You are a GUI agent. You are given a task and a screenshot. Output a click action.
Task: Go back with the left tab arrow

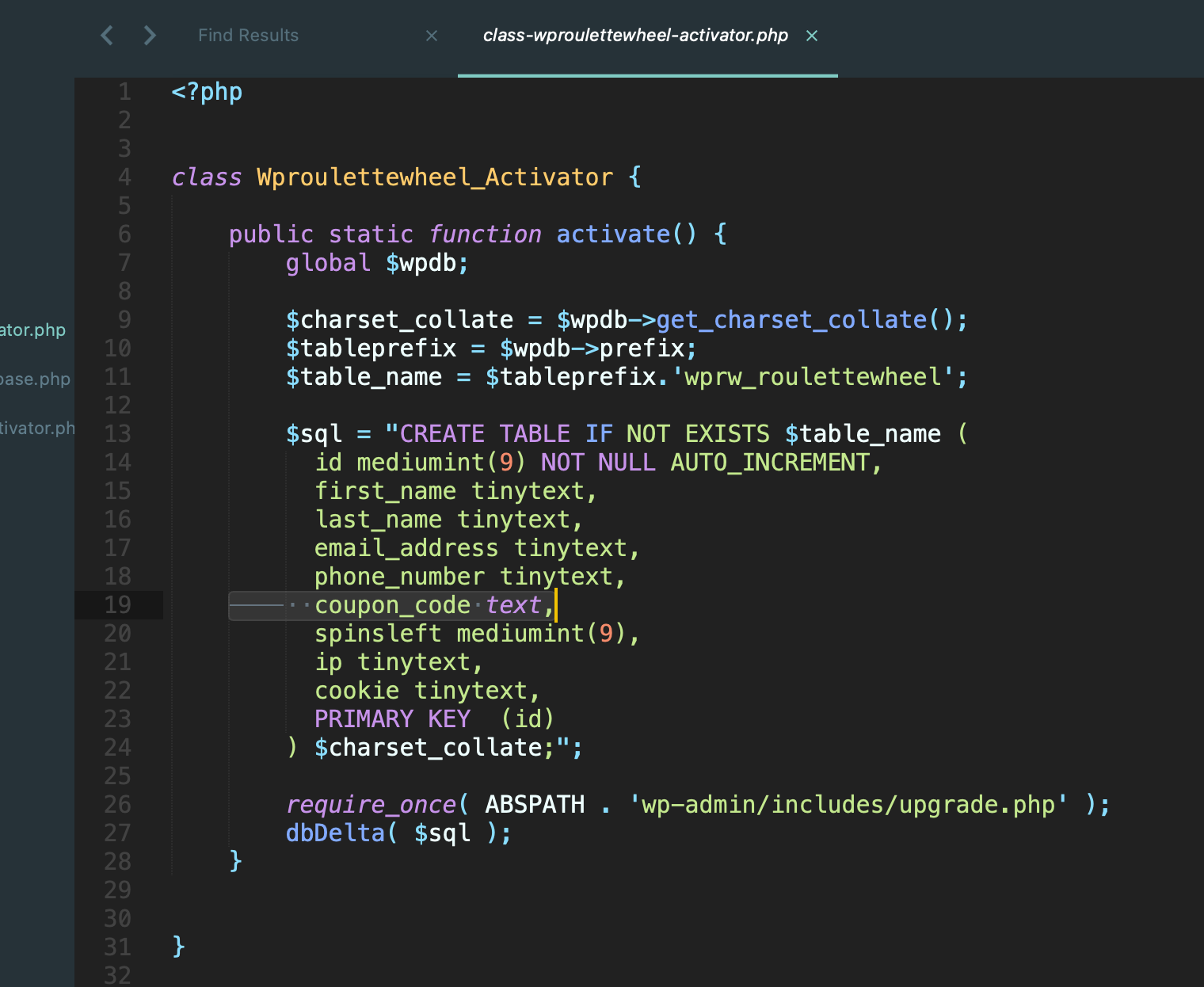107,35
